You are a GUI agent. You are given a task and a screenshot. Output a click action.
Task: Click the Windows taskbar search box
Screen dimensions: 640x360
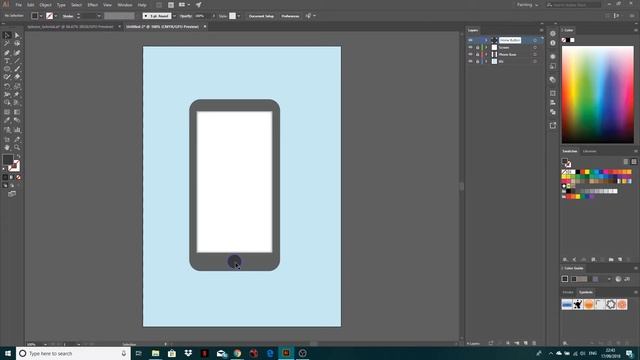tap(73, 353)
